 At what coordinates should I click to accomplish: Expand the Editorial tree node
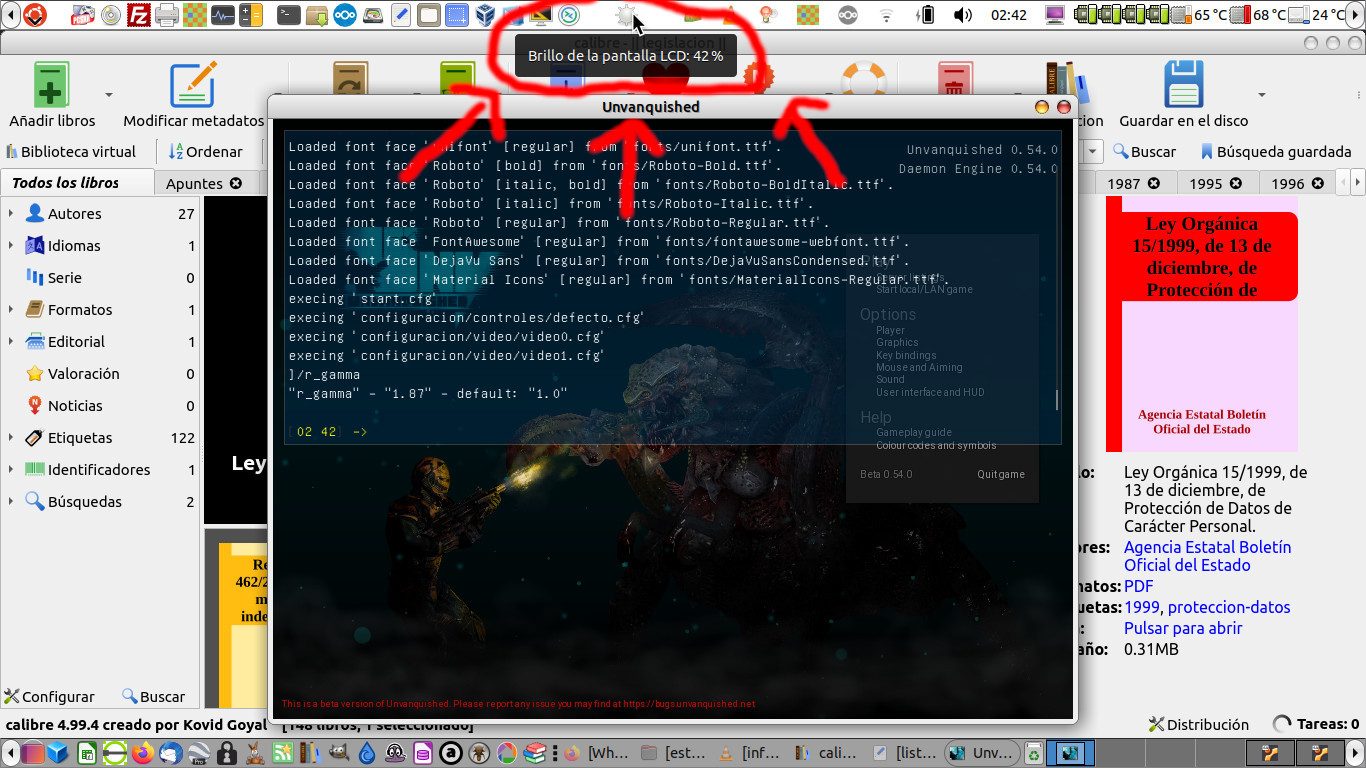[x=11, y=341]
